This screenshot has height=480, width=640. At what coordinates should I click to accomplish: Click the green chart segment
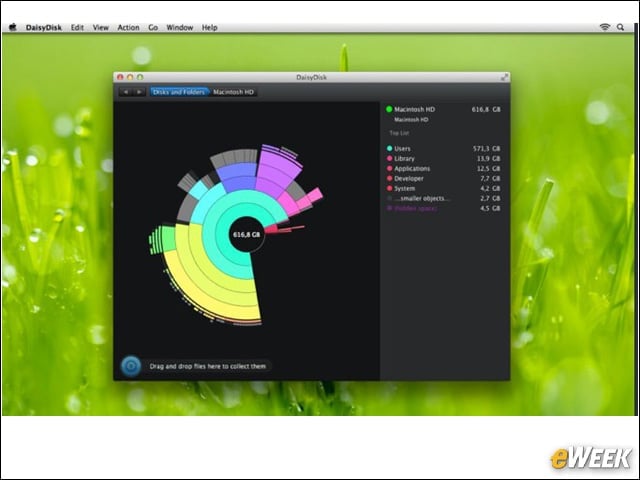167,239
